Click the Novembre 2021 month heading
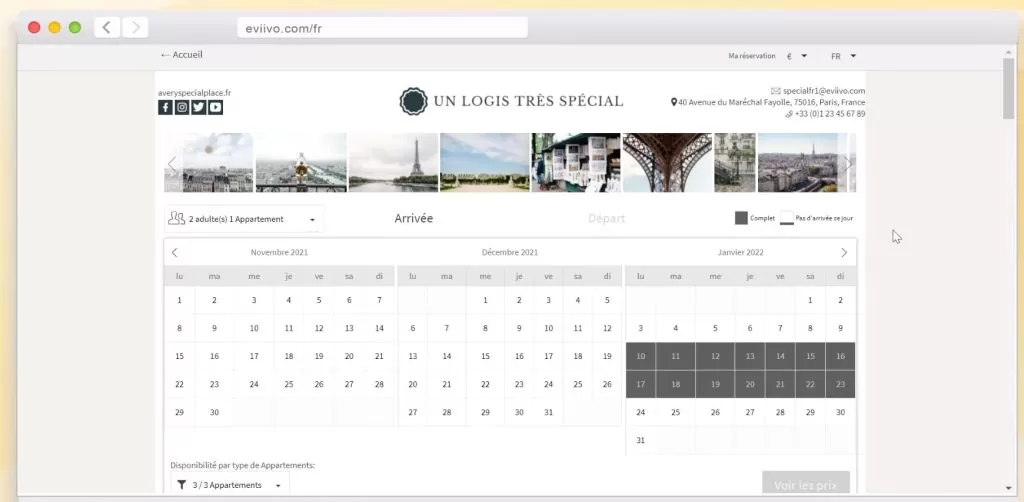Image resolution: width=1024 pixels, height=502 pixels. coord(280,253)
